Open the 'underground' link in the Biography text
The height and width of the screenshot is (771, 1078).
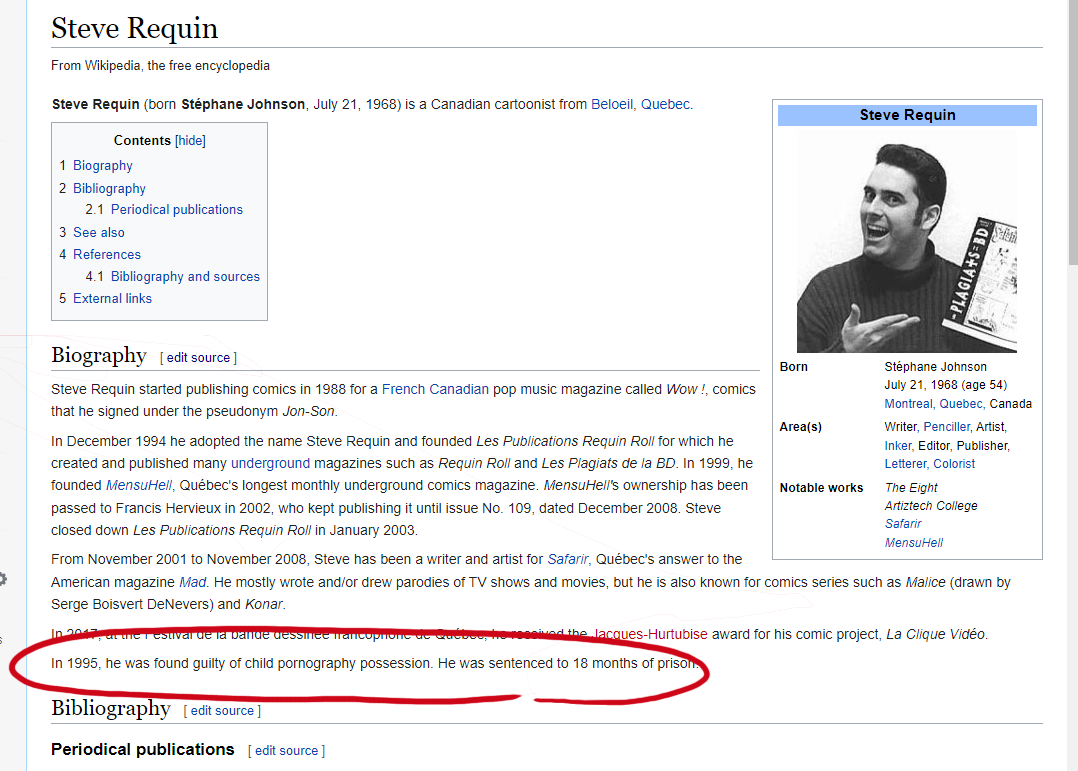(x=270, y=464)
